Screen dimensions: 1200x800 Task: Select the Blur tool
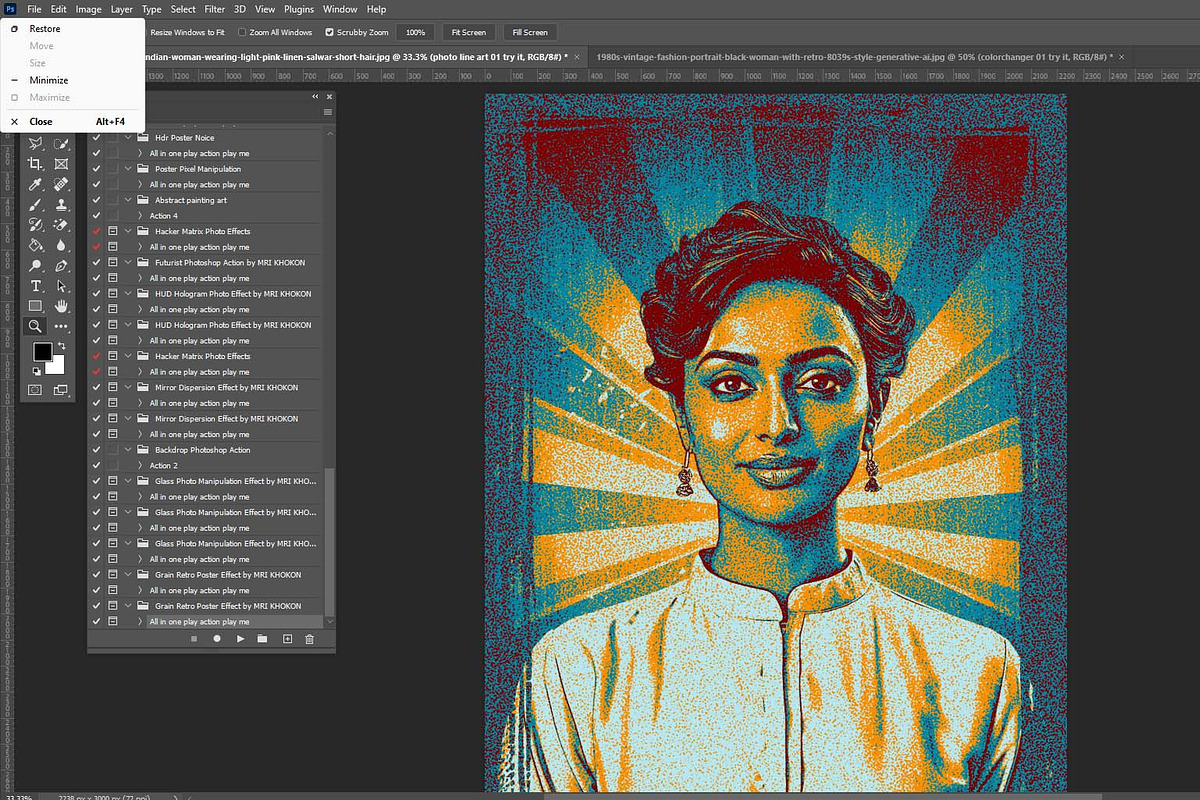point(61,245)
